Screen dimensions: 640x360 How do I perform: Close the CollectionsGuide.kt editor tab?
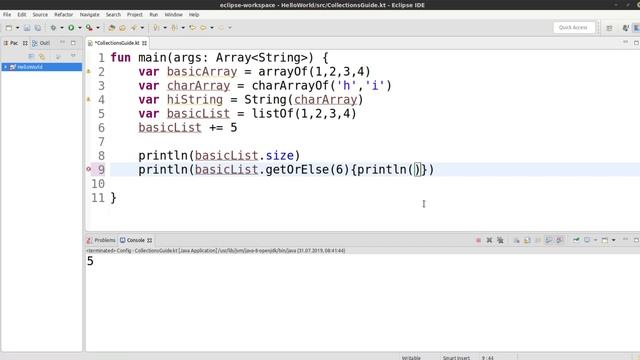[x=144, y=43]
